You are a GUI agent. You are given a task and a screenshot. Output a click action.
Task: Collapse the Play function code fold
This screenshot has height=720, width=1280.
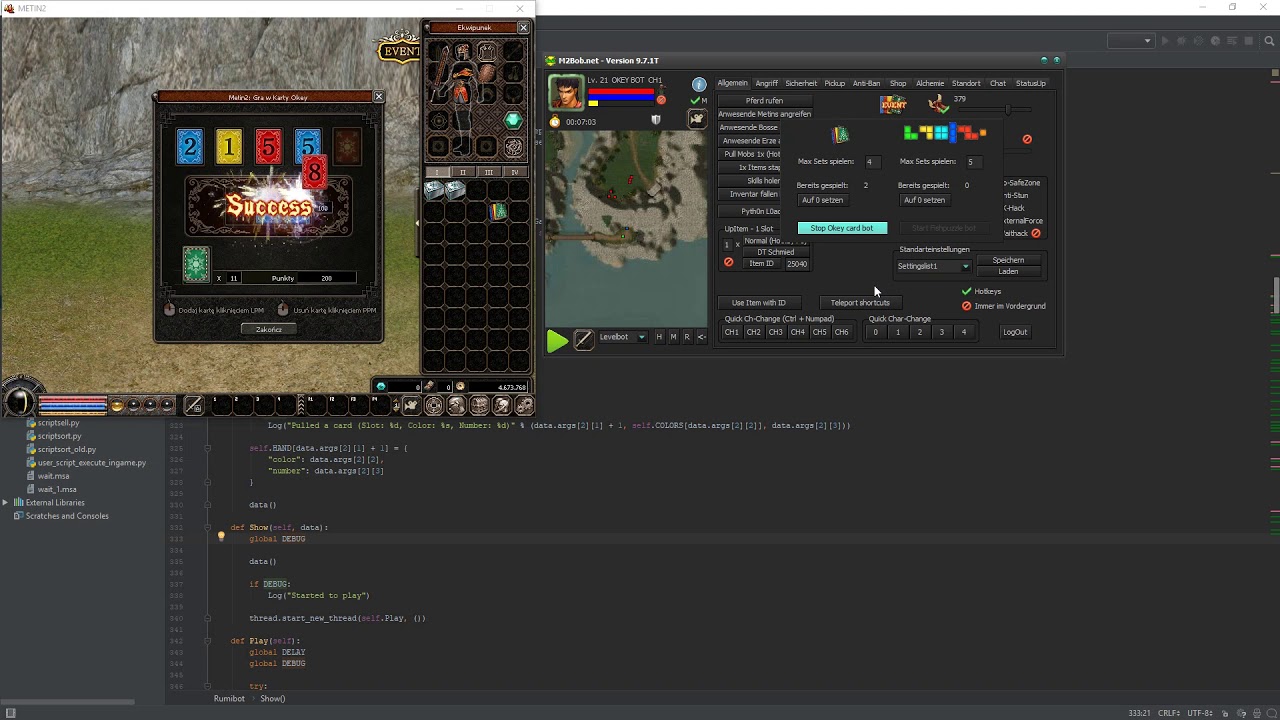[x=207, y=641]
